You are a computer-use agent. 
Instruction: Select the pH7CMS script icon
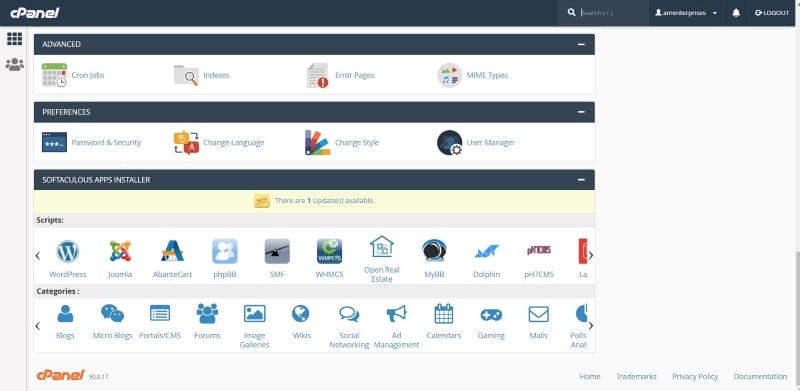click(539, 251)
